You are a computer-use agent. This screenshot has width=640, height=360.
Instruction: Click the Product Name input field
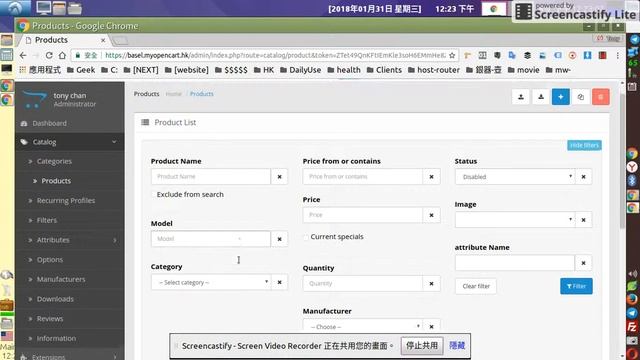pyautogui.click(x=211, y=177)
